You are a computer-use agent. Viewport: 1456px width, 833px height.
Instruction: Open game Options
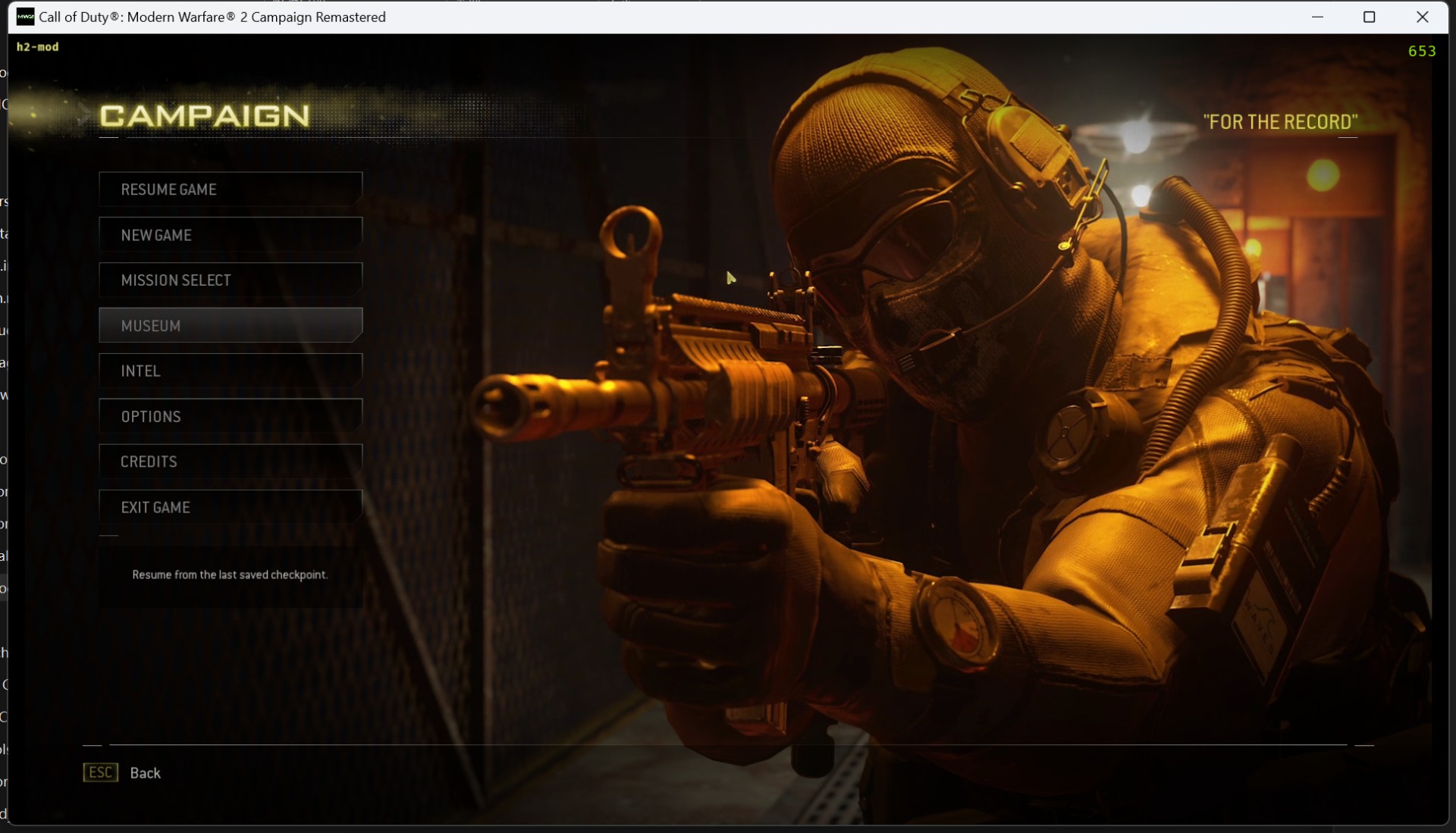231,416
